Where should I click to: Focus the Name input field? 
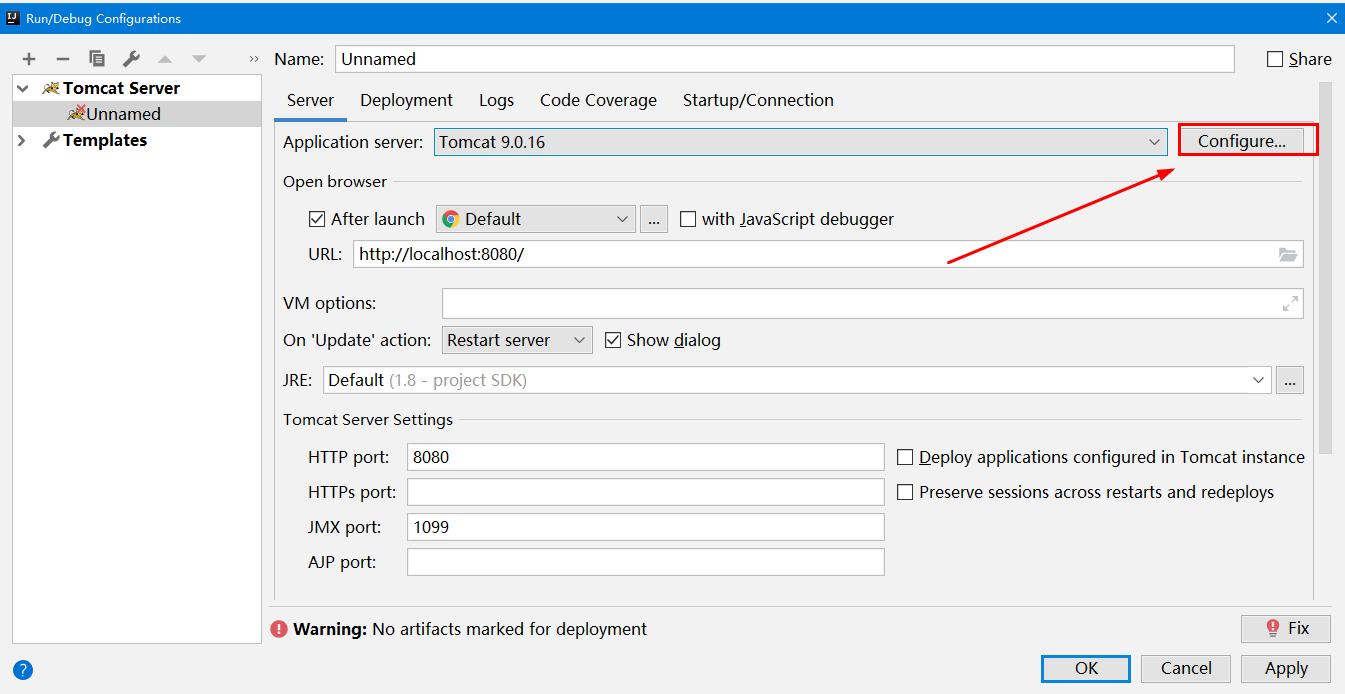click(x=785, y=59)
